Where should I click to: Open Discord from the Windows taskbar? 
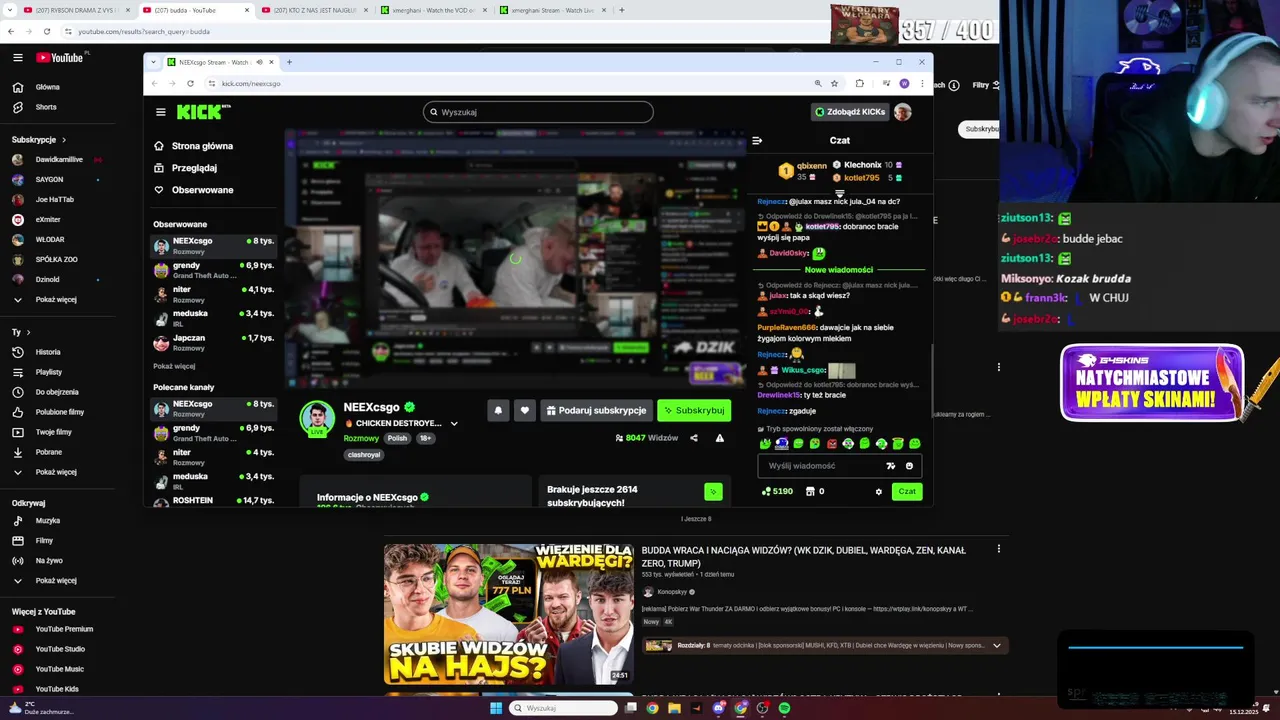(x=719, y=708)
